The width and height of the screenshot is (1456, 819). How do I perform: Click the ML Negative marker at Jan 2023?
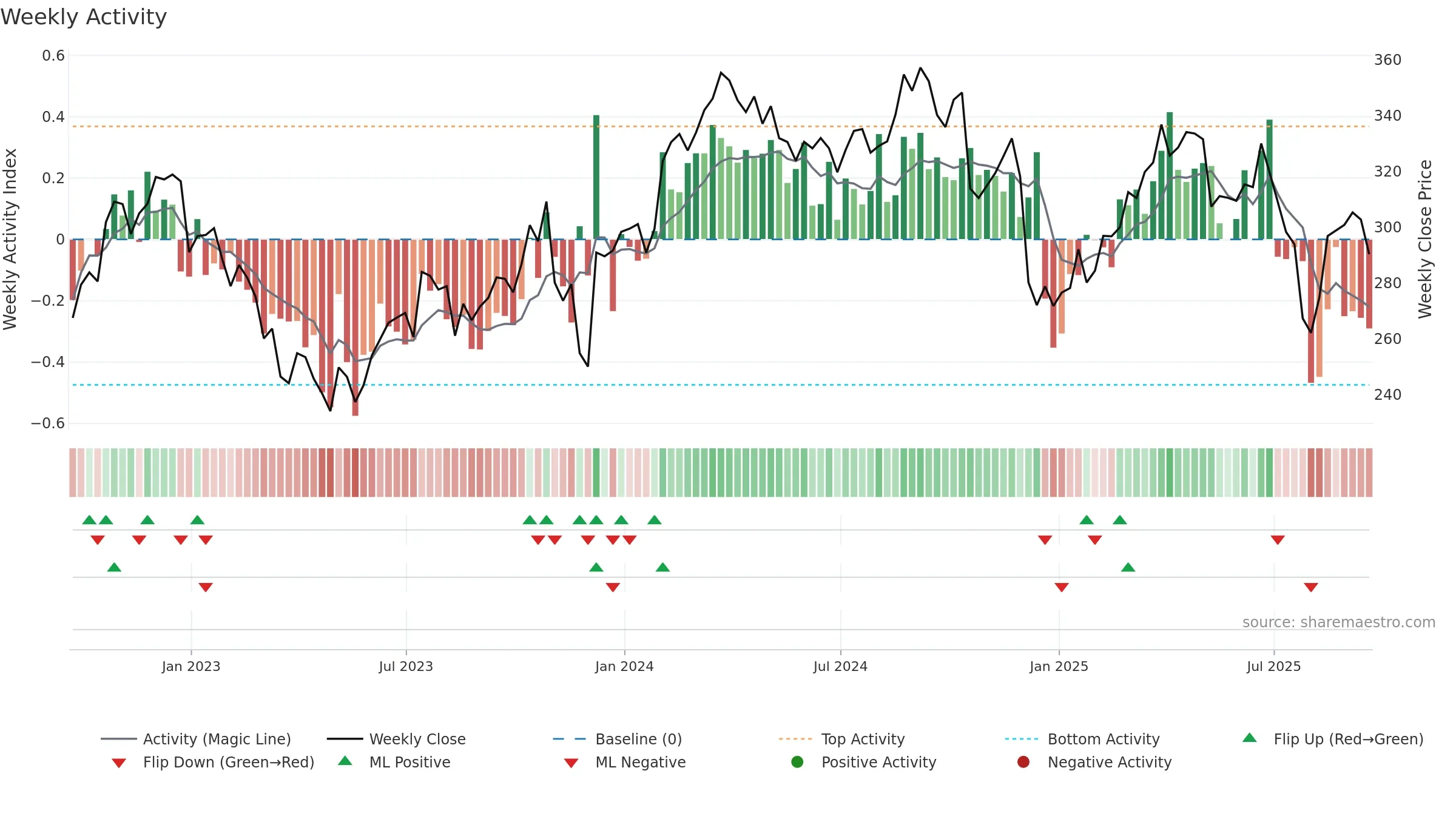tap(206, 587)
